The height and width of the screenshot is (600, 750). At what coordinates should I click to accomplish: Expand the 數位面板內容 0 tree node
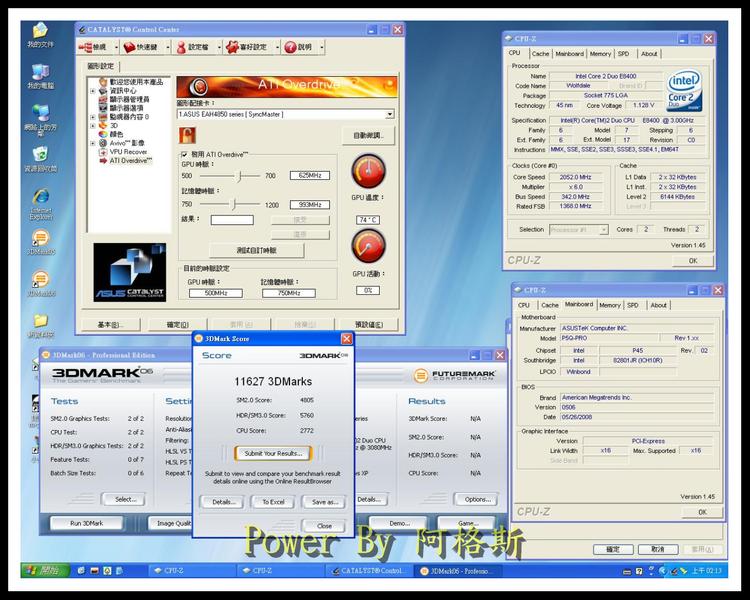93,117
